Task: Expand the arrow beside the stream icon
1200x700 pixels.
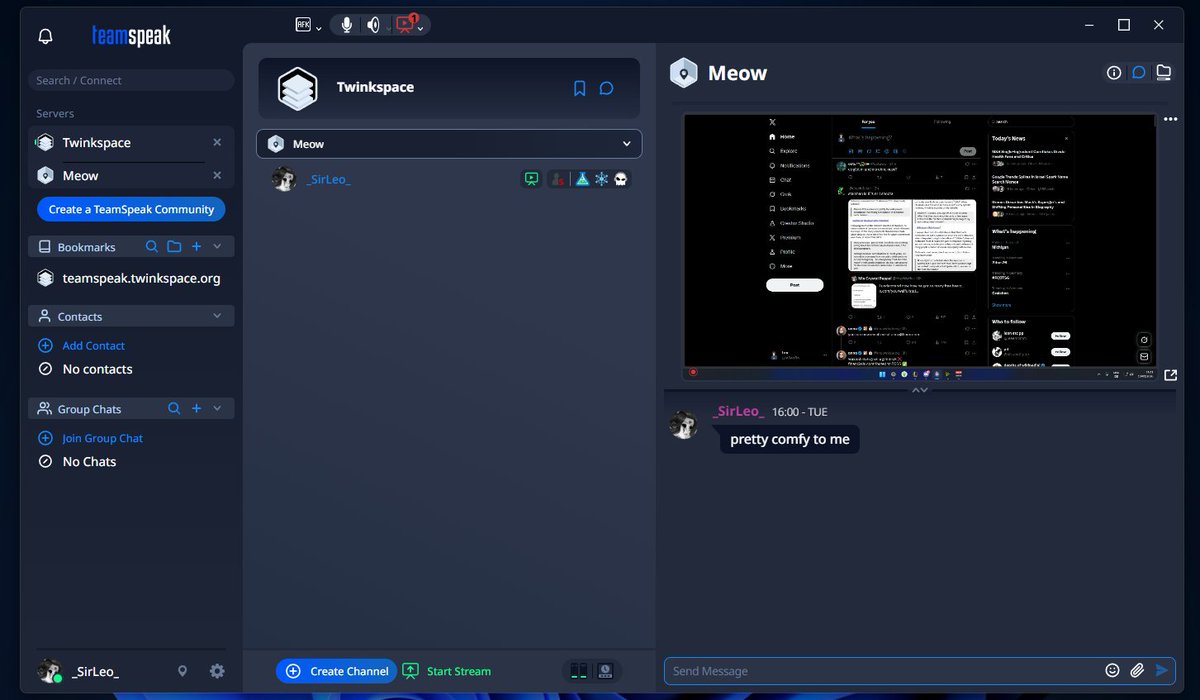Action: tap(422, 29)
